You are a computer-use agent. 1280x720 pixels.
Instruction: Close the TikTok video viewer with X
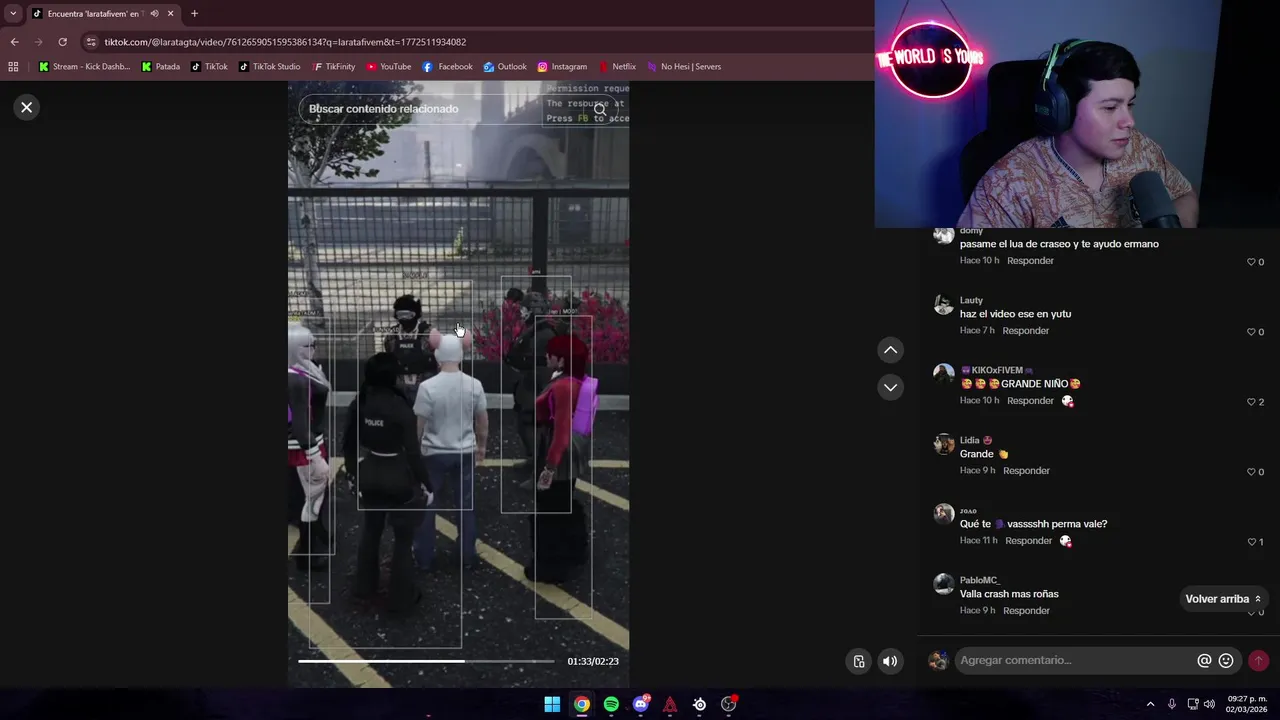coord(27,107)
